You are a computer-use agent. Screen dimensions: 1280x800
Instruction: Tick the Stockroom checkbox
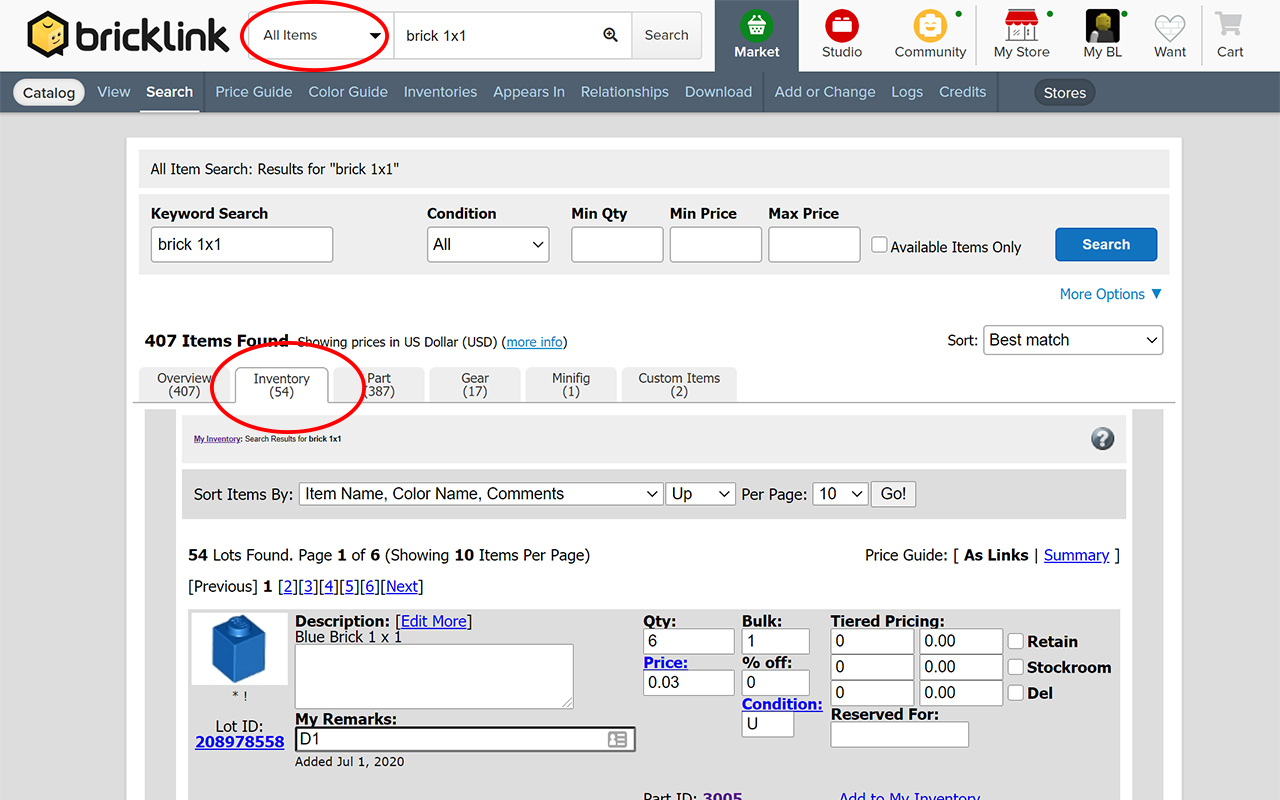1016,667
